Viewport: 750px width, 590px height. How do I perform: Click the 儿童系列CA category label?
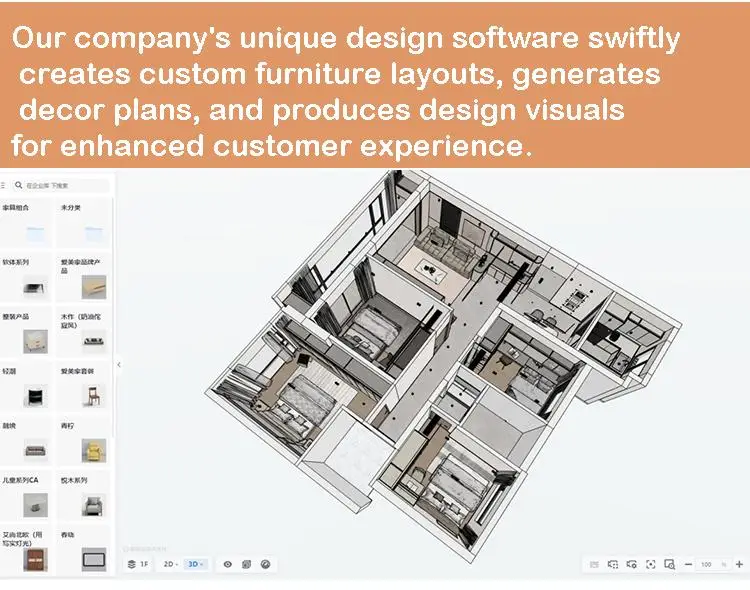pyautogui.click(x=20, y=480)
